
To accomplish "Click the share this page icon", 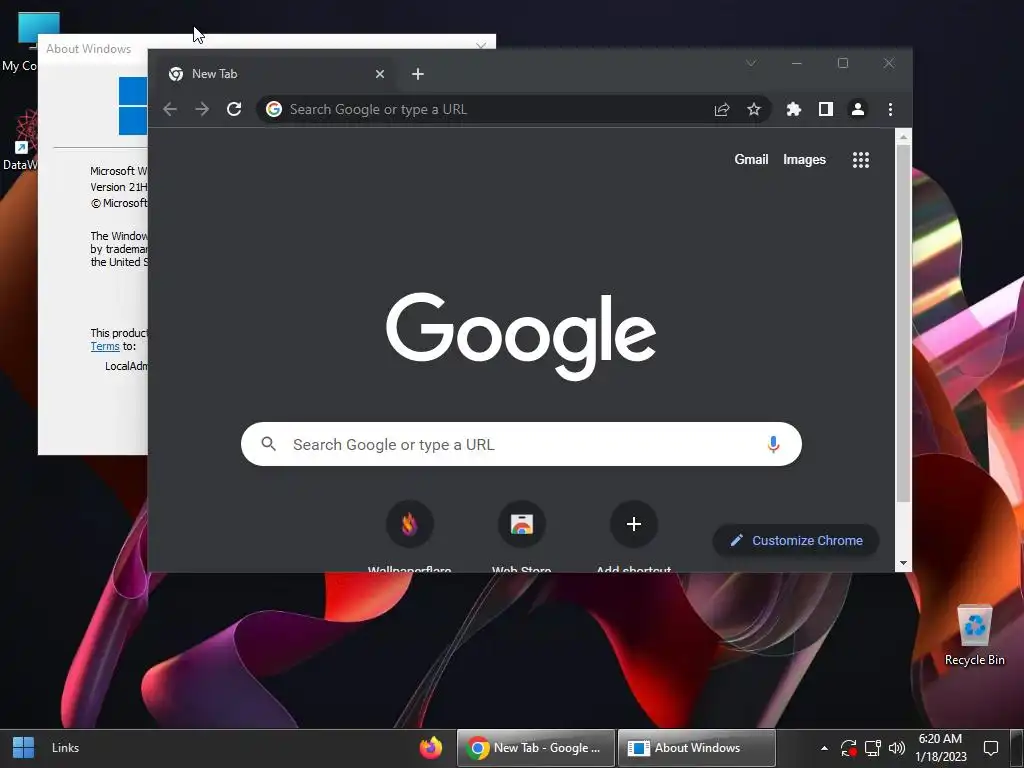I will coord(722,110).
